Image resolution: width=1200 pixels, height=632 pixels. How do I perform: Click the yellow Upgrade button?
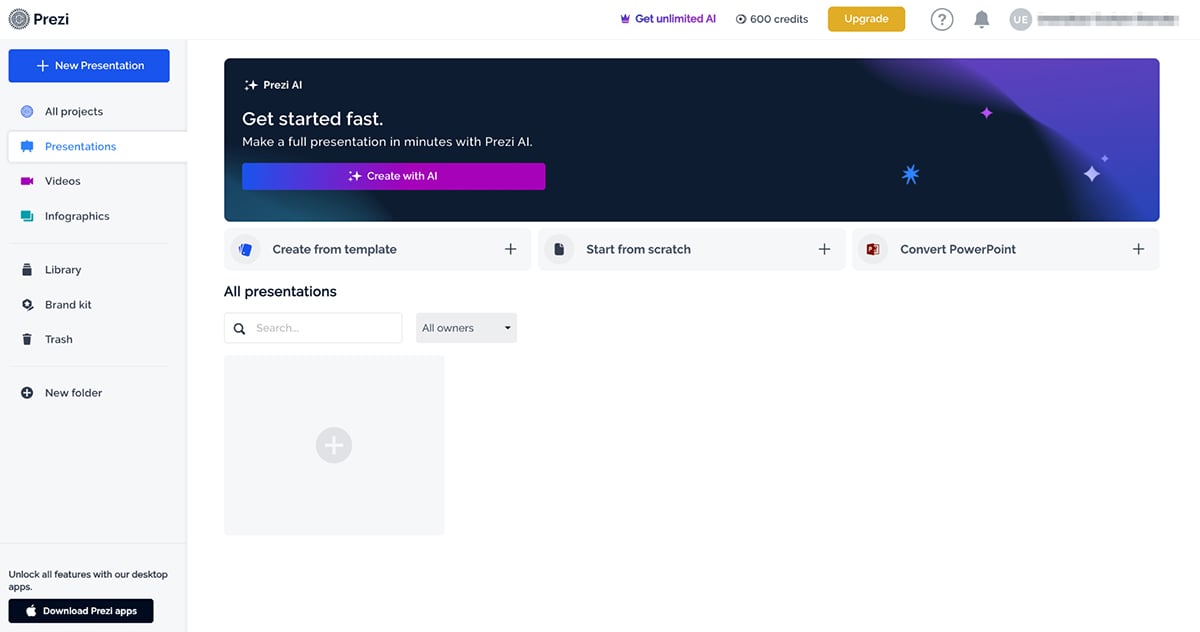click(866, 19)
